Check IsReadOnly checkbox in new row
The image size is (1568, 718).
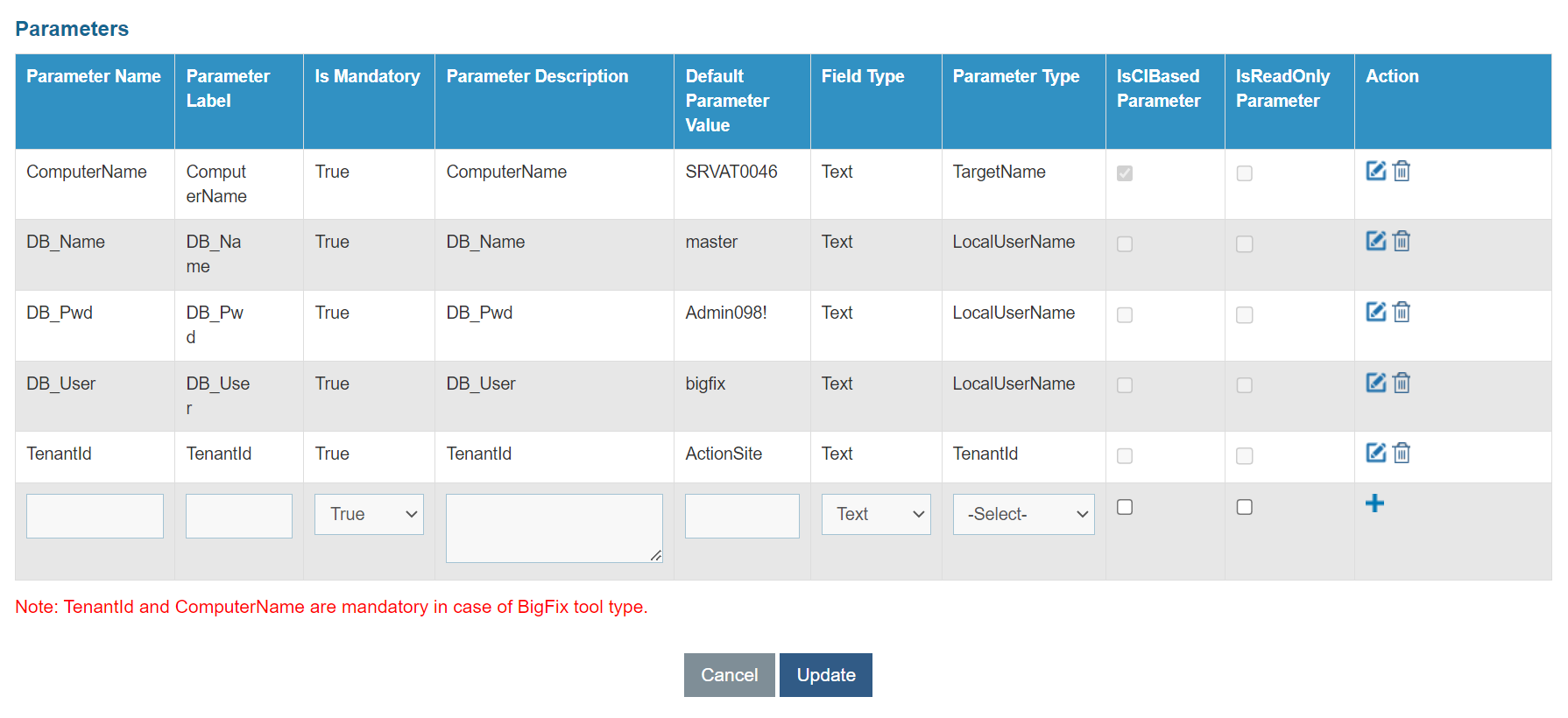coord(1244,507)
